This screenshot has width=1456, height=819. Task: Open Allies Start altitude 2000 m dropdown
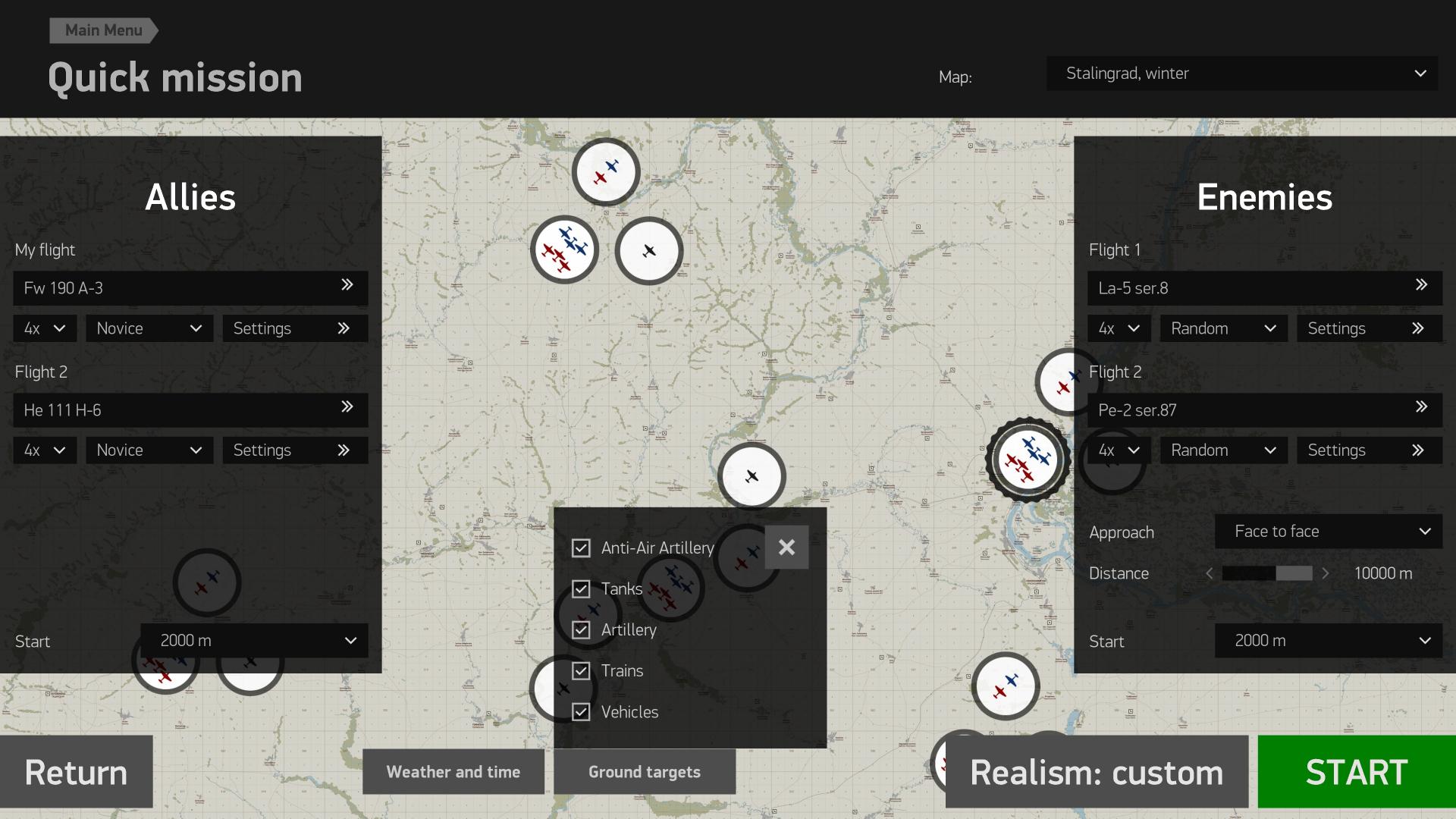(254, 641)
